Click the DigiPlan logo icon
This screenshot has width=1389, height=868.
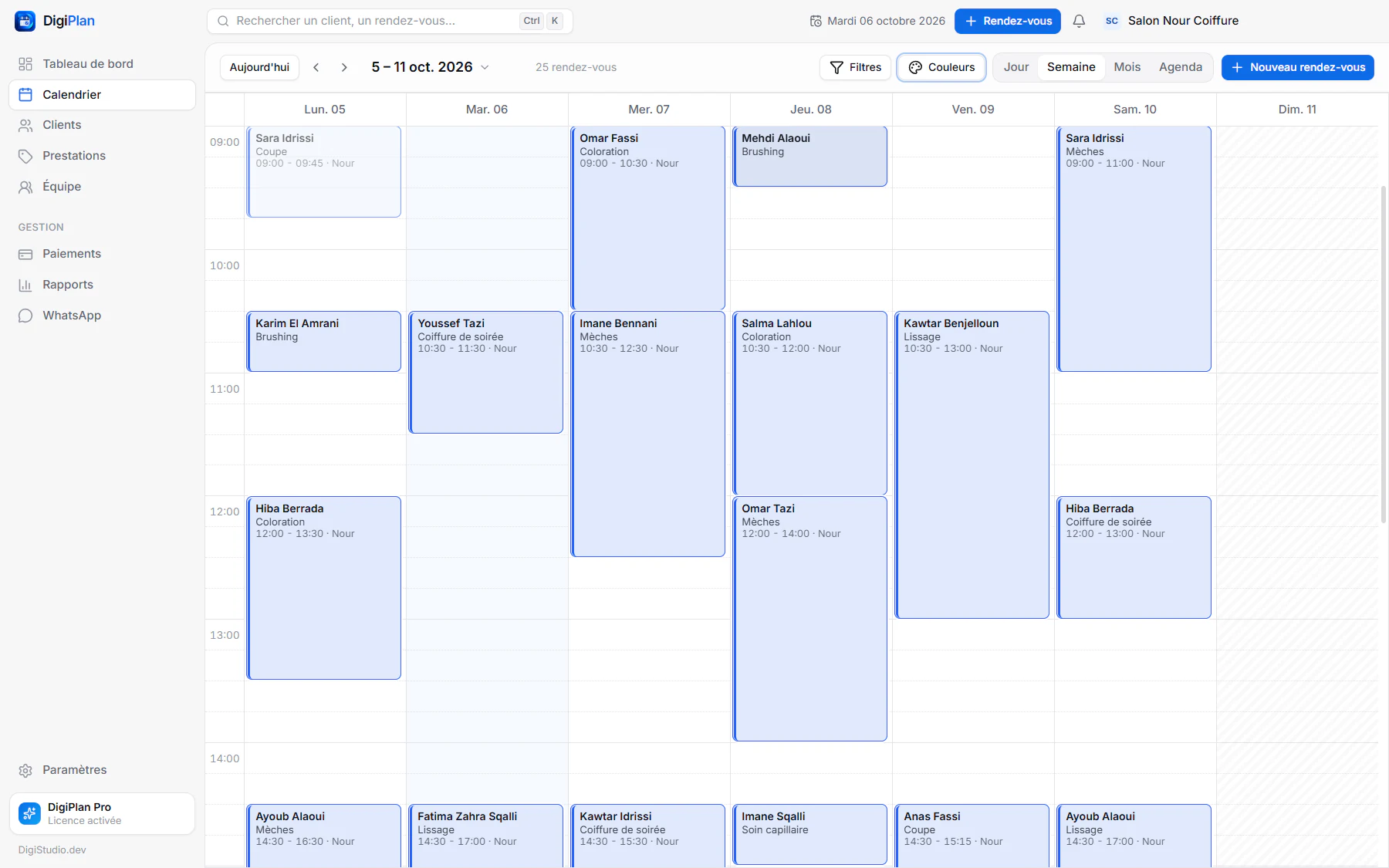(x=25, y=21)
